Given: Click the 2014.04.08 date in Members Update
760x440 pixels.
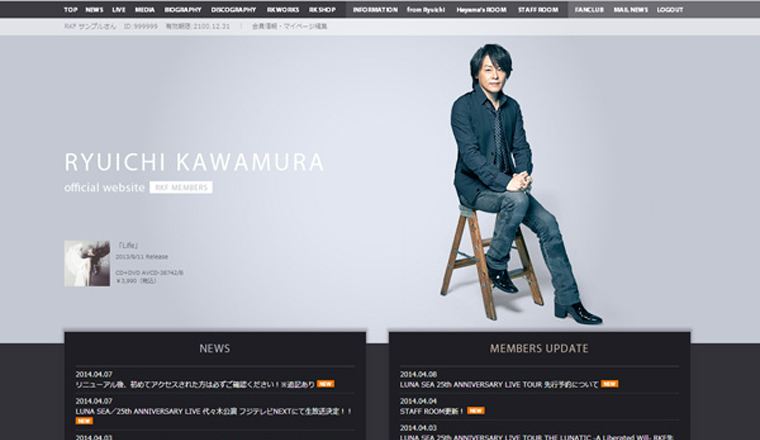Looking at the screenshot, I should click(418, 375).
